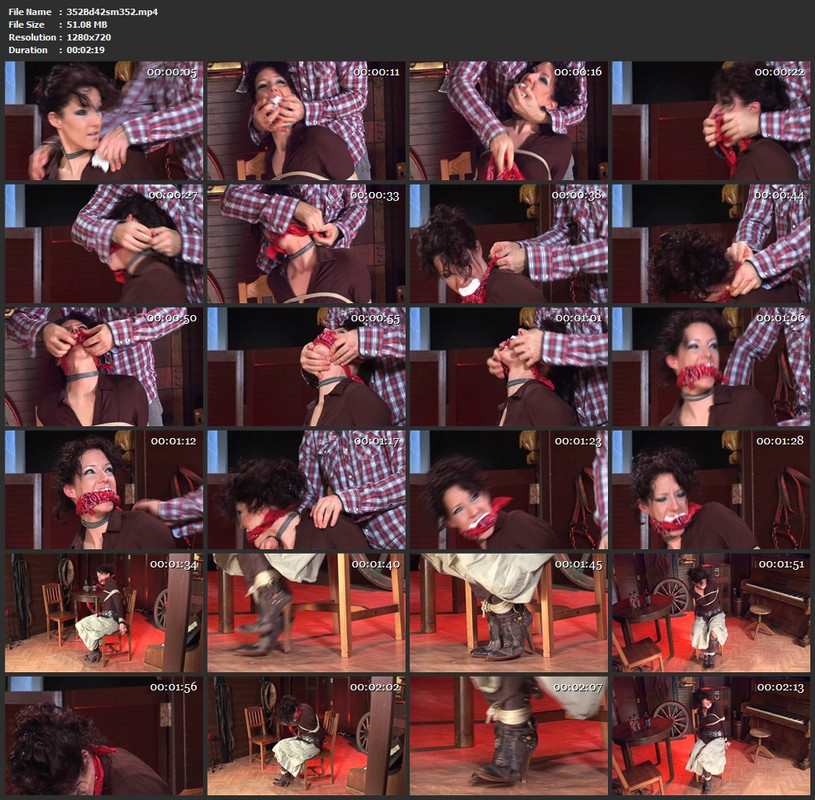The height and width of the screenshot is (800, 815).
Task: Open the frame at timestamp 00:01:01
Action: pyautogui.click(x=508, y=366)
